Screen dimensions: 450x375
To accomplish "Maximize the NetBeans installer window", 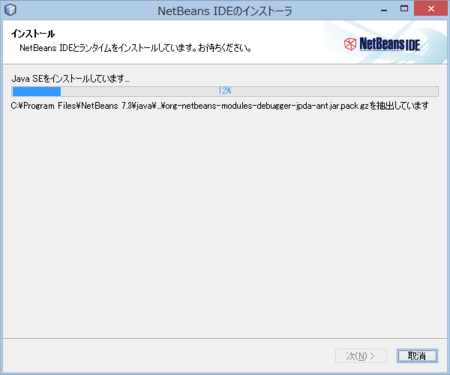I will (x=404, y=9).
